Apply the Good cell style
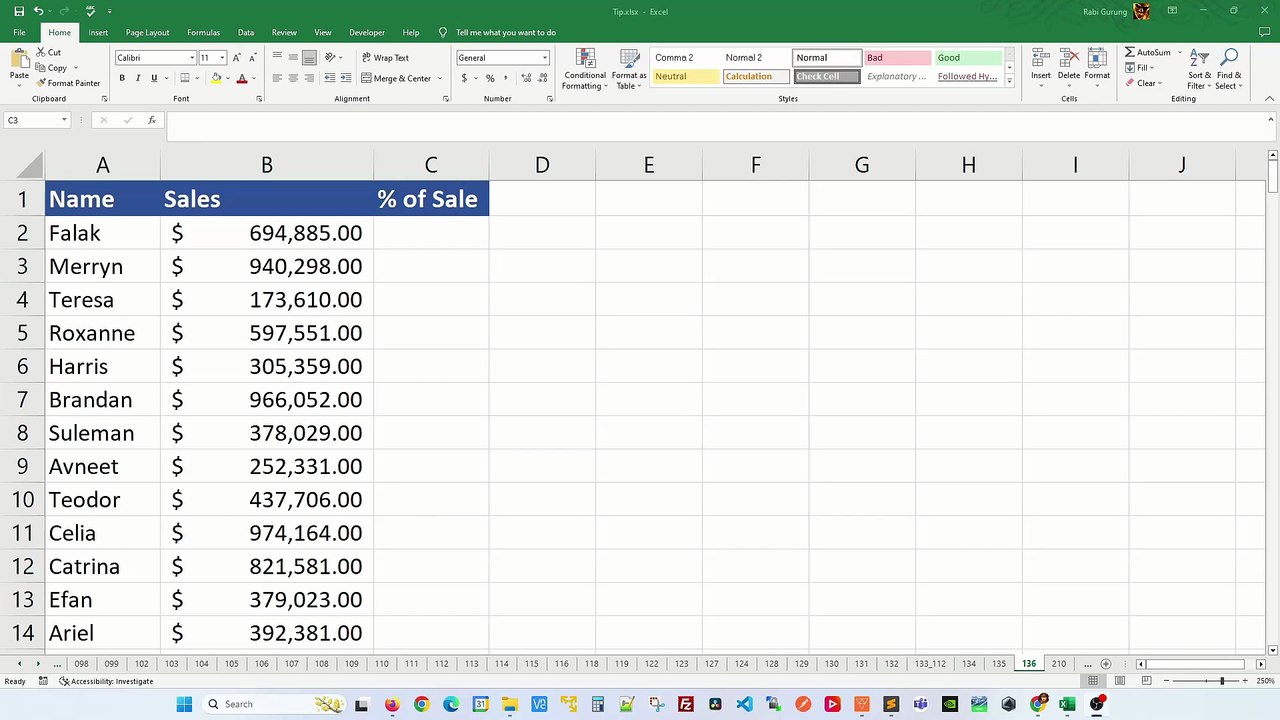This screenshot has height=720, width=1280. pyautogui.click(x=967, y=58)
